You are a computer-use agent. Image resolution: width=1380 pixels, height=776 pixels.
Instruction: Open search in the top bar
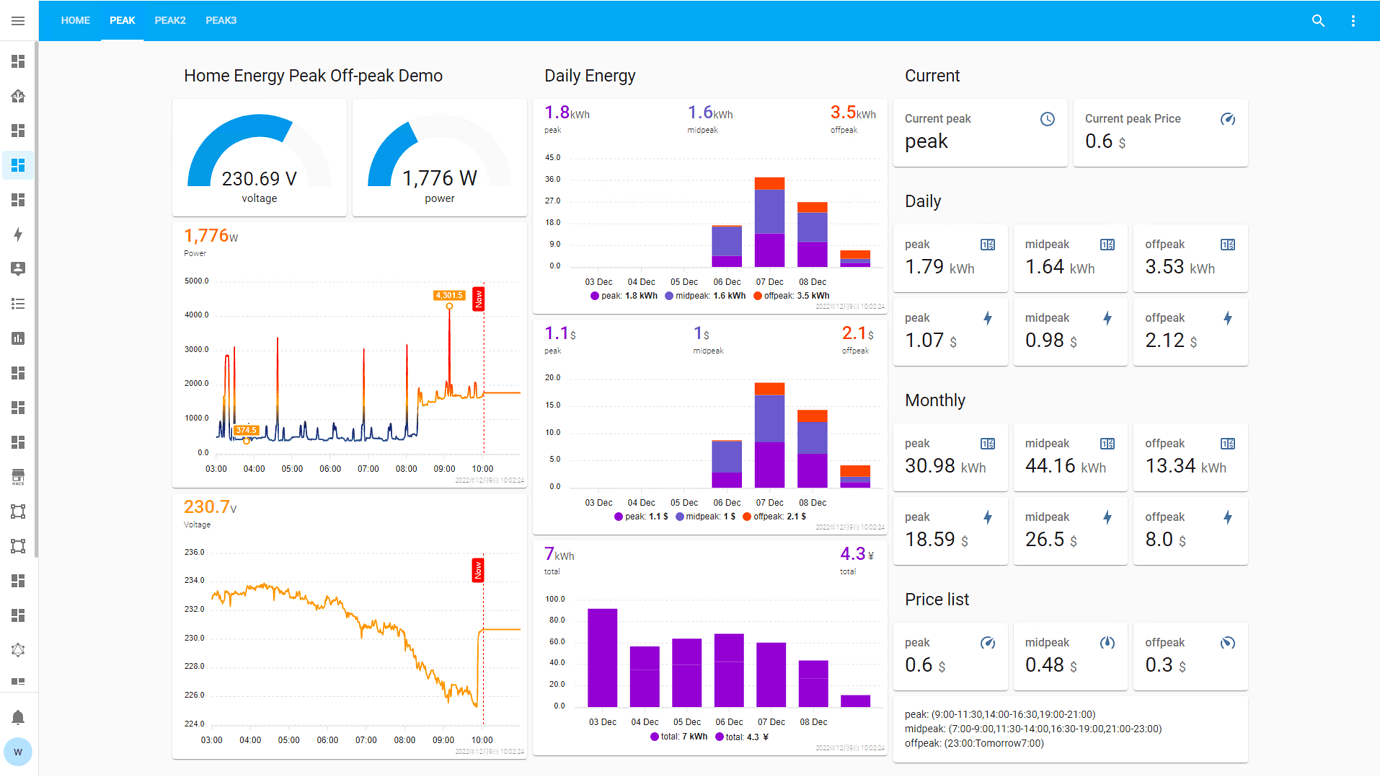pyautogui.click(x=1318, y=20)
